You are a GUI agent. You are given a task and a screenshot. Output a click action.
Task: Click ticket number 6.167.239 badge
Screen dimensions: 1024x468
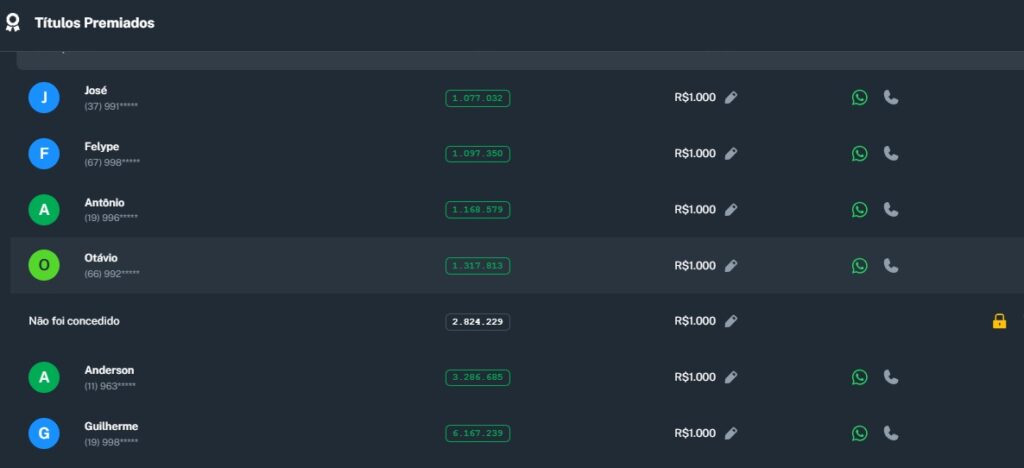click(477, 434)
